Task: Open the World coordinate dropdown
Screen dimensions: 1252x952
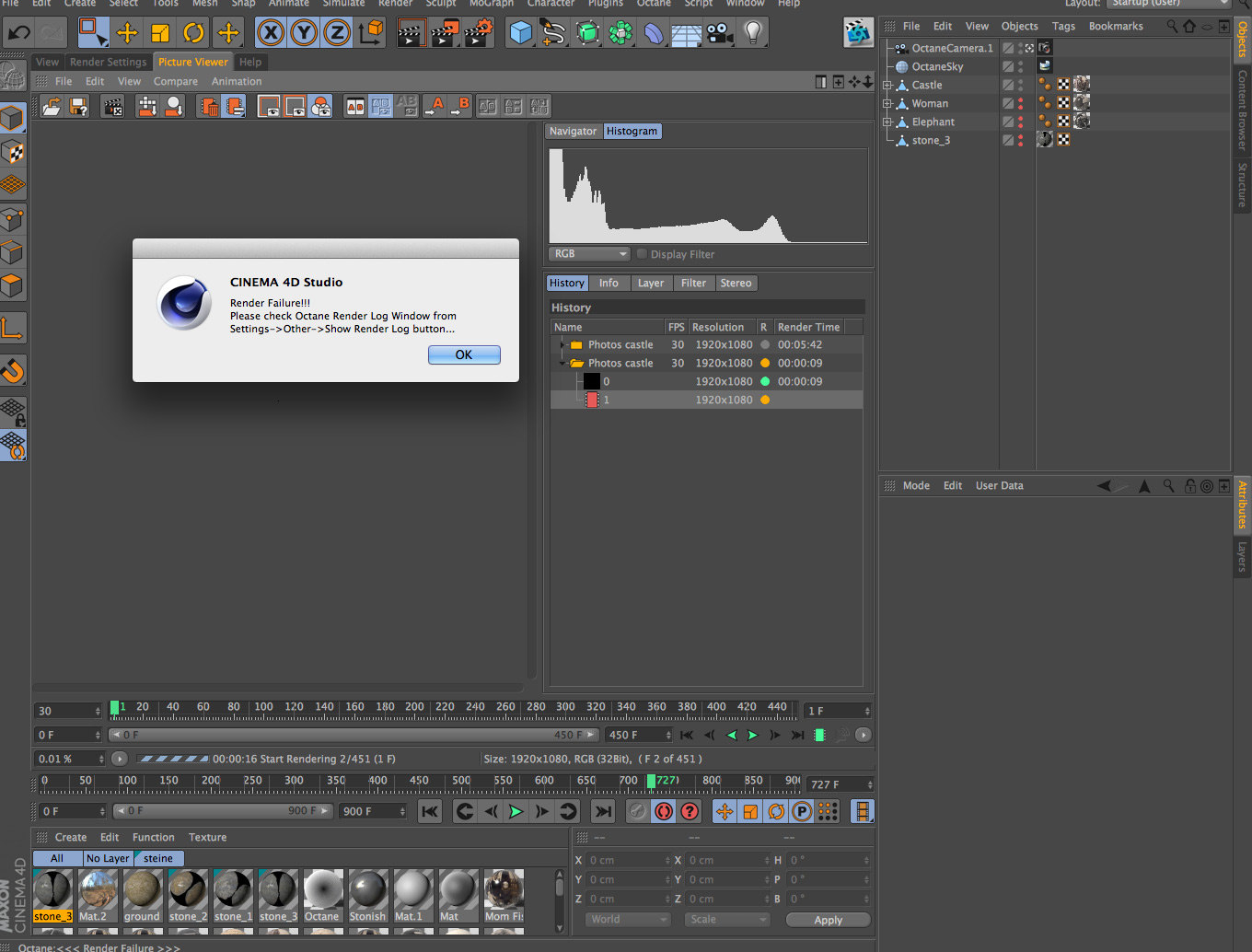Action: (x=628, y=920)
